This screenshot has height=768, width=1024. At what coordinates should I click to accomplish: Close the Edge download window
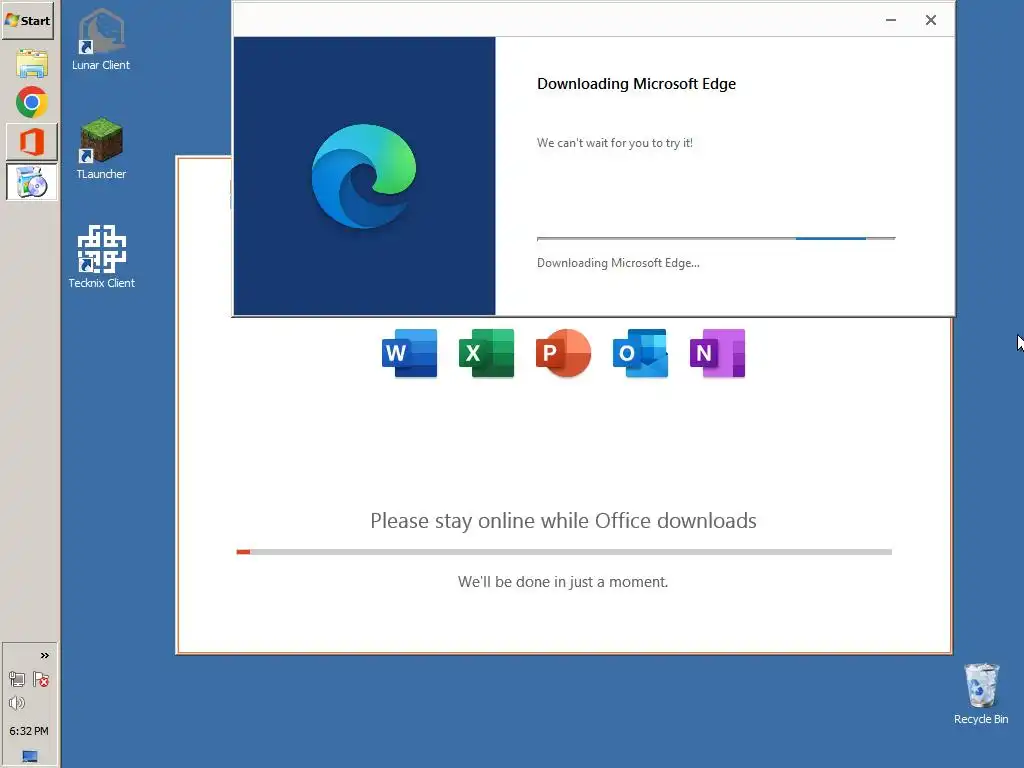click(931, 20)
